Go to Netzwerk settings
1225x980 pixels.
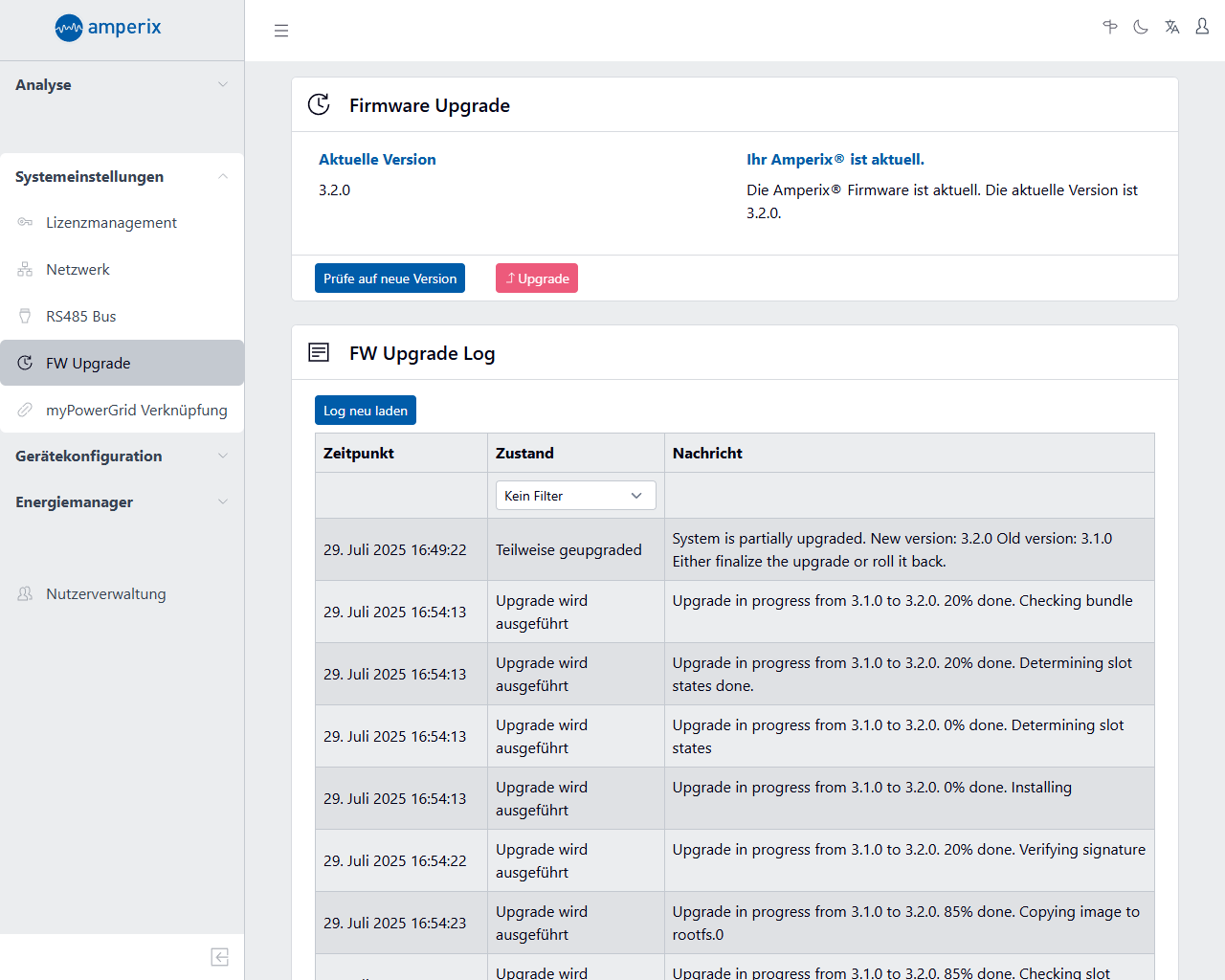78,270
